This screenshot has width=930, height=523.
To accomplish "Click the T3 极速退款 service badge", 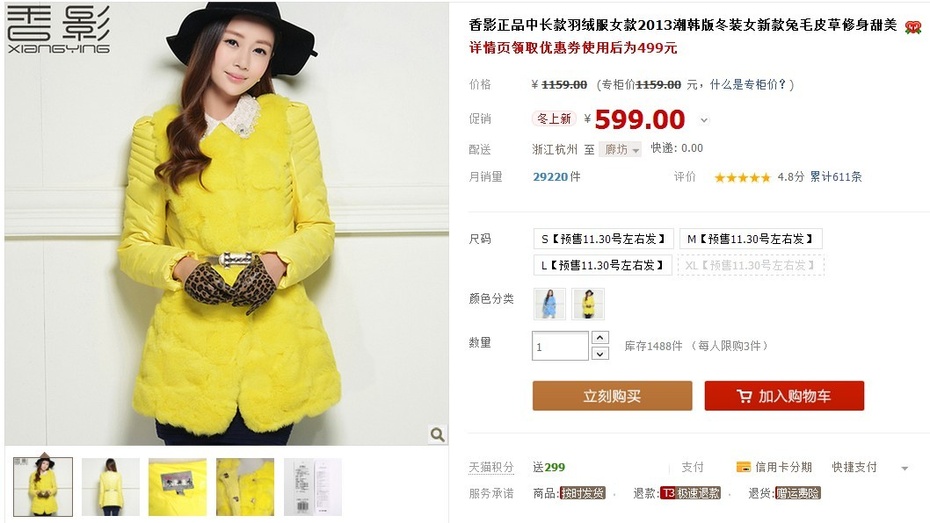I will [690, 493].
